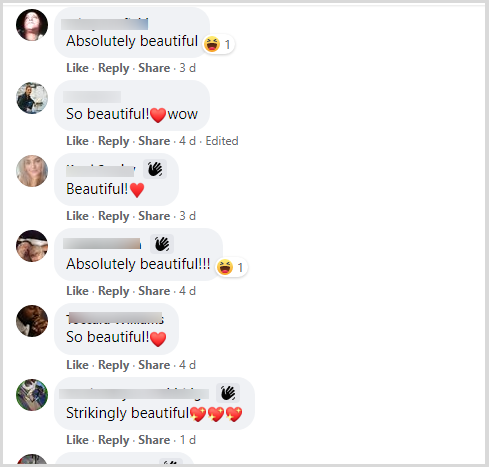
Task: Share the 'Beautiful!' comment
Action: click(x=154, y=216)
